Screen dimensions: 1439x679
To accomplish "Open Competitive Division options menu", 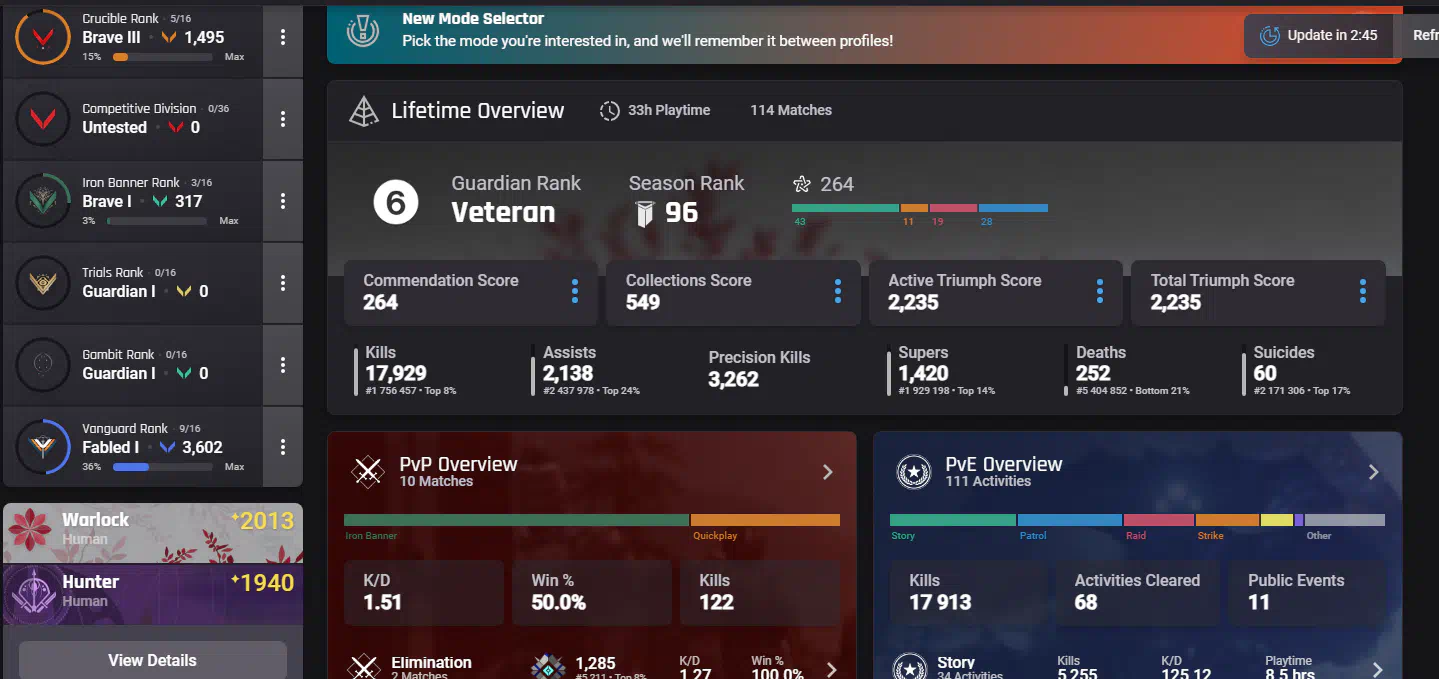I will coord(283,119).
